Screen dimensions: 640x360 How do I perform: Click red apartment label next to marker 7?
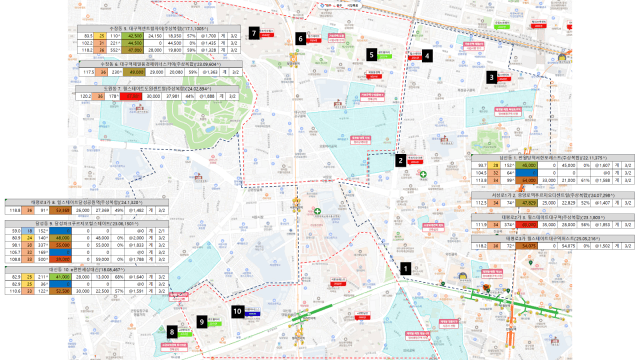[266, 33]
